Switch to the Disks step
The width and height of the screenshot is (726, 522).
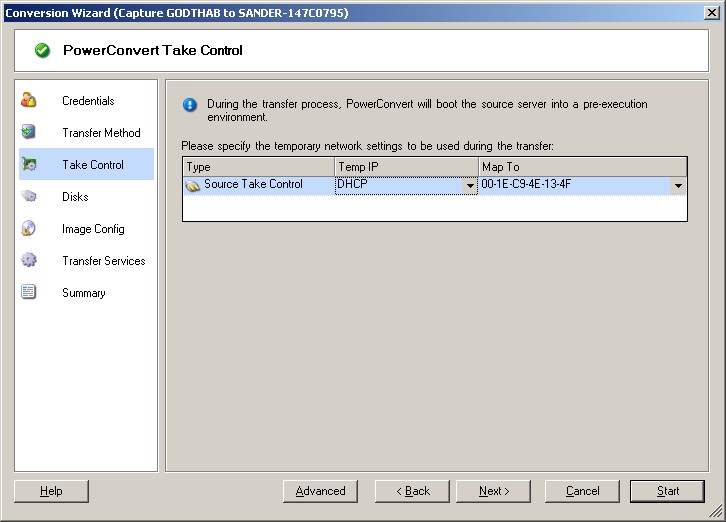75,197
